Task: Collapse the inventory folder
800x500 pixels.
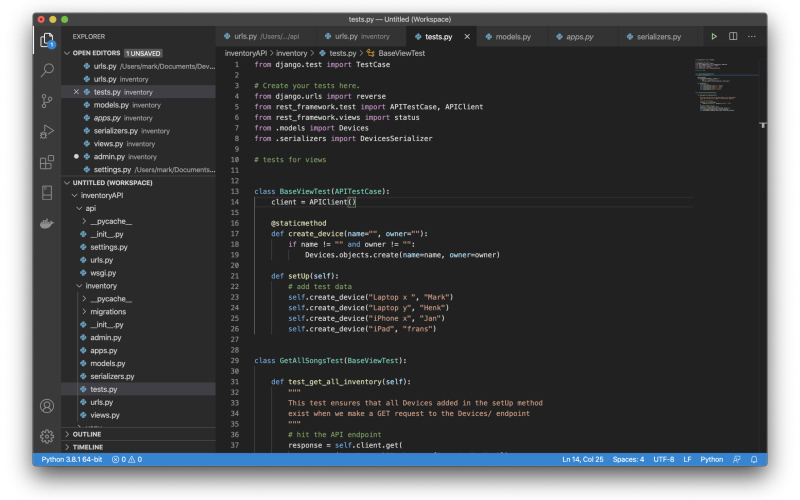Action: (80, 286)
